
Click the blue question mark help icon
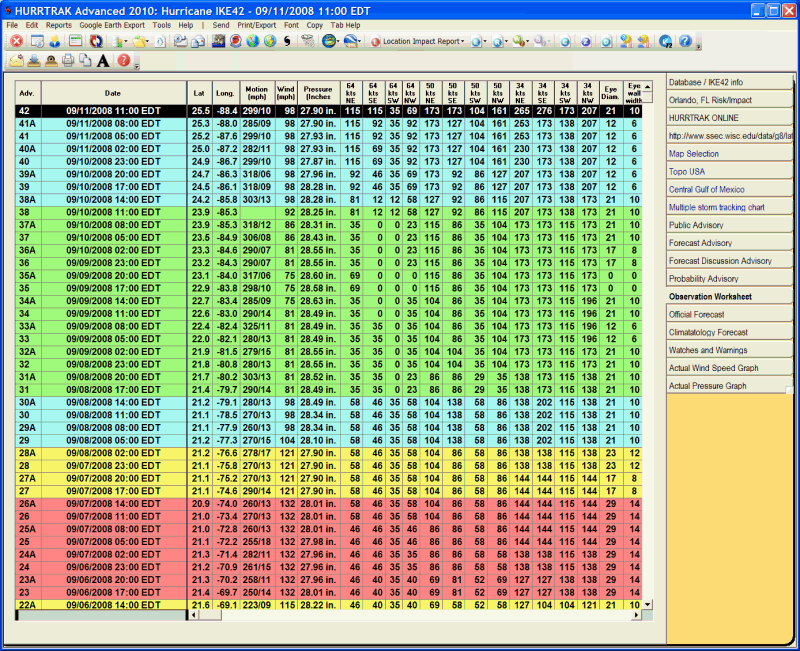pos(685,41)
